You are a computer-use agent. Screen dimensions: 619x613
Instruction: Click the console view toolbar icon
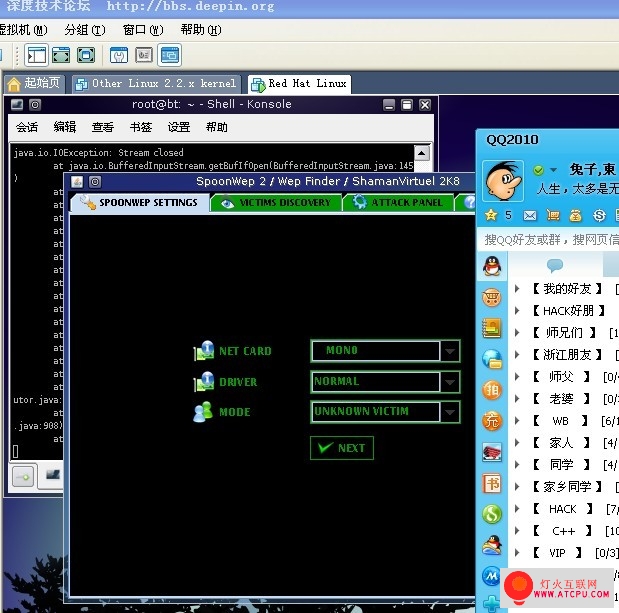170,55
